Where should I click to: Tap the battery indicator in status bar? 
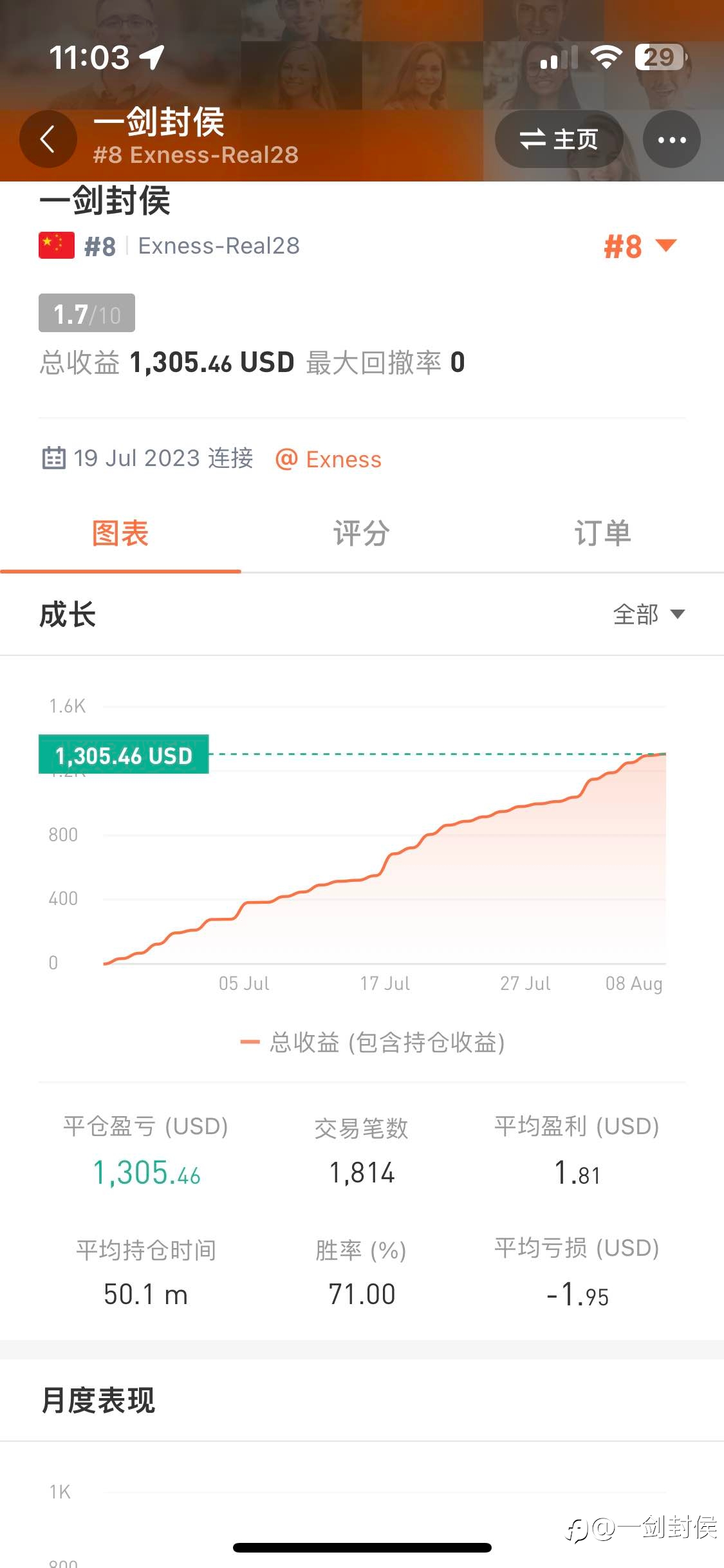point(660,58)
